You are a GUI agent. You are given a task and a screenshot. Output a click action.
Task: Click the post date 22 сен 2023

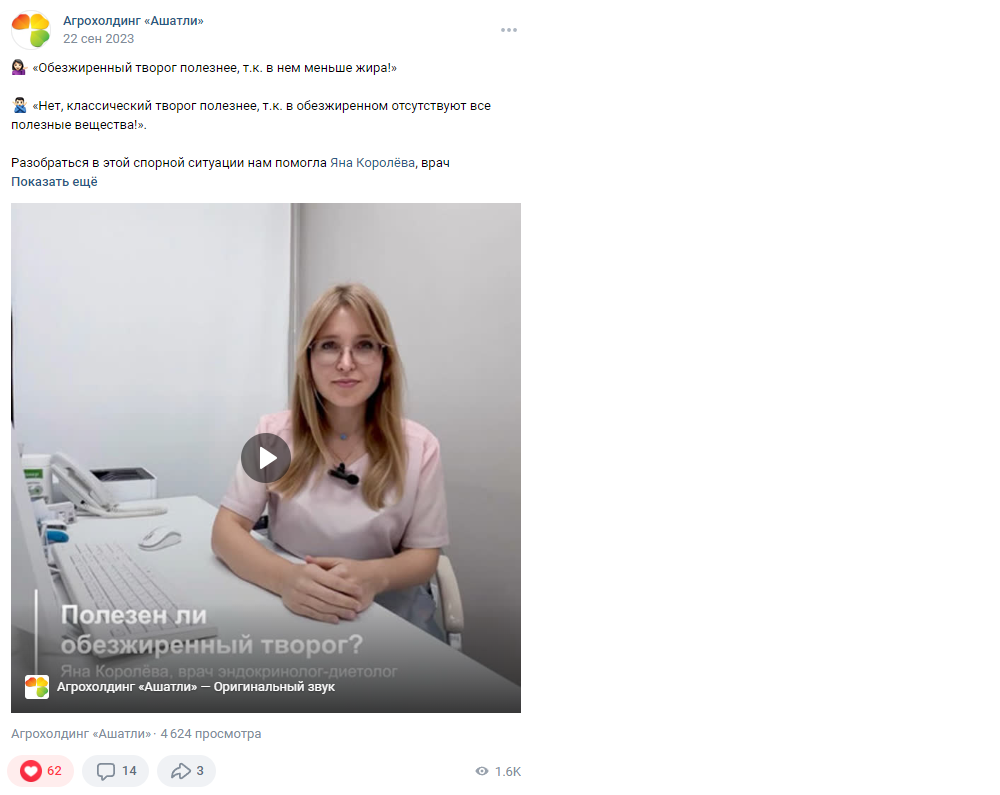coord(98,39)
